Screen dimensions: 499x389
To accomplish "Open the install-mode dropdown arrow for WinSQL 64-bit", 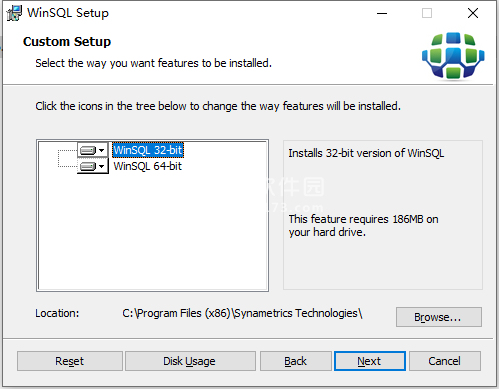I will coord(102,166).
